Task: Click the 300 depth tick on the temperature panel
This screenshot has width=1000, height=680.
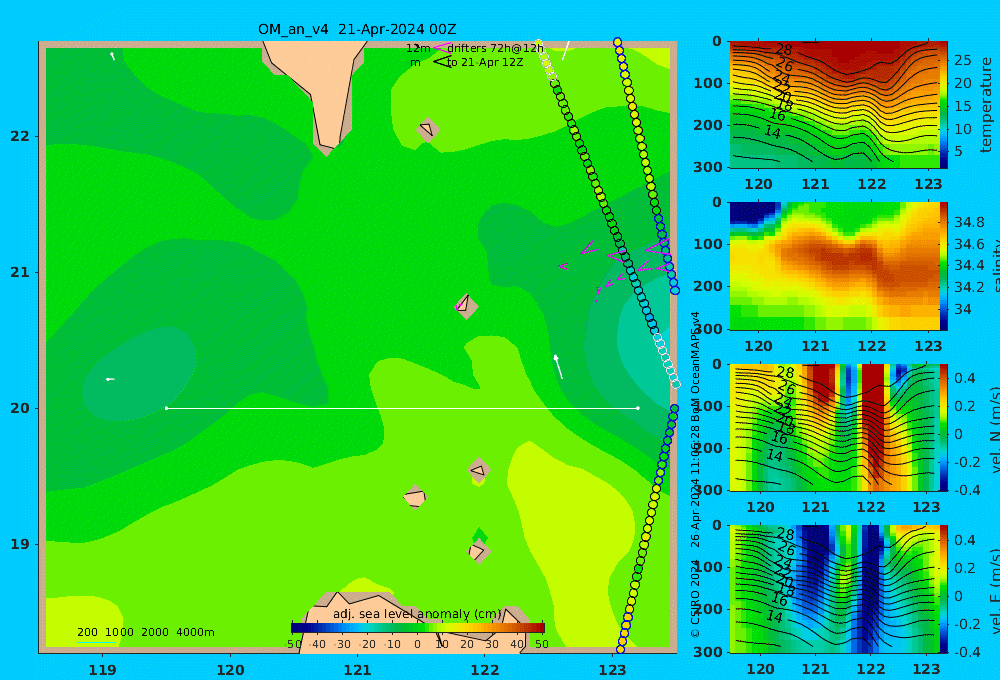Action: pyautogui.click(x=710, y=167)
